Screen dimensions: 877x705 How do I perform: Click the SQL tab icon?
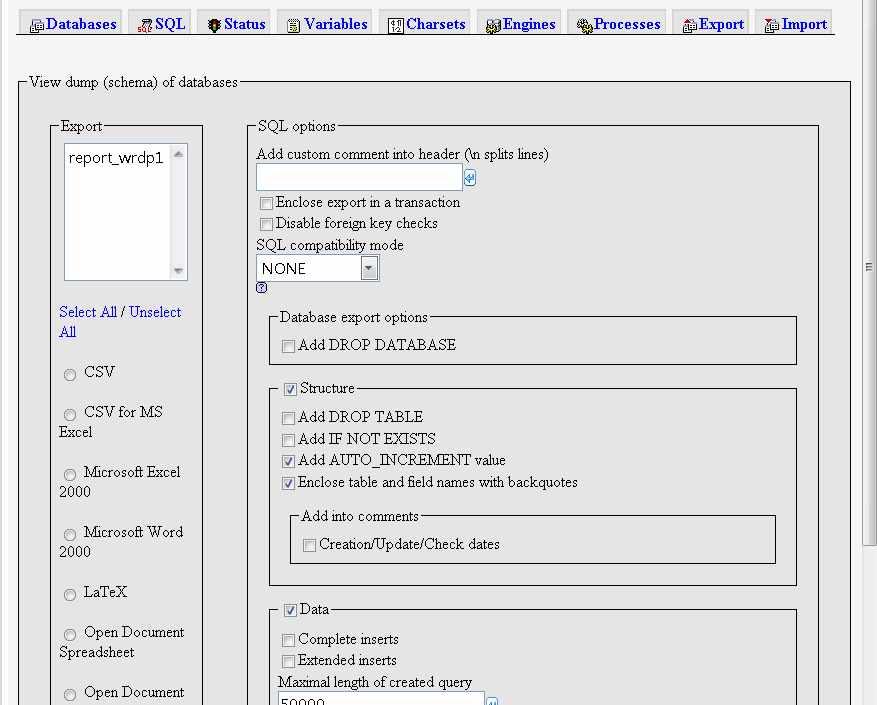tap(145, 26)
